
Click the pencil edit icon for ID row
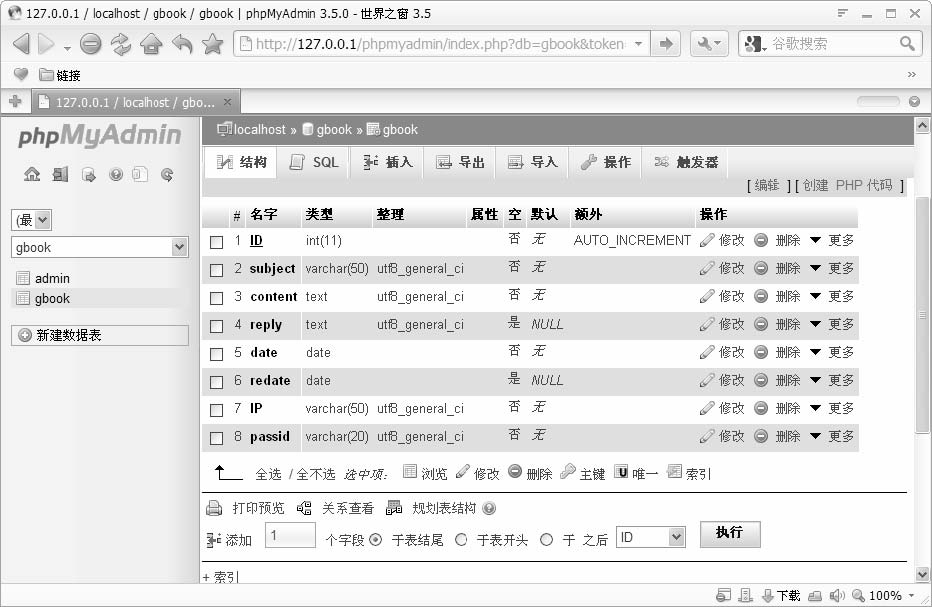[707, 240]
